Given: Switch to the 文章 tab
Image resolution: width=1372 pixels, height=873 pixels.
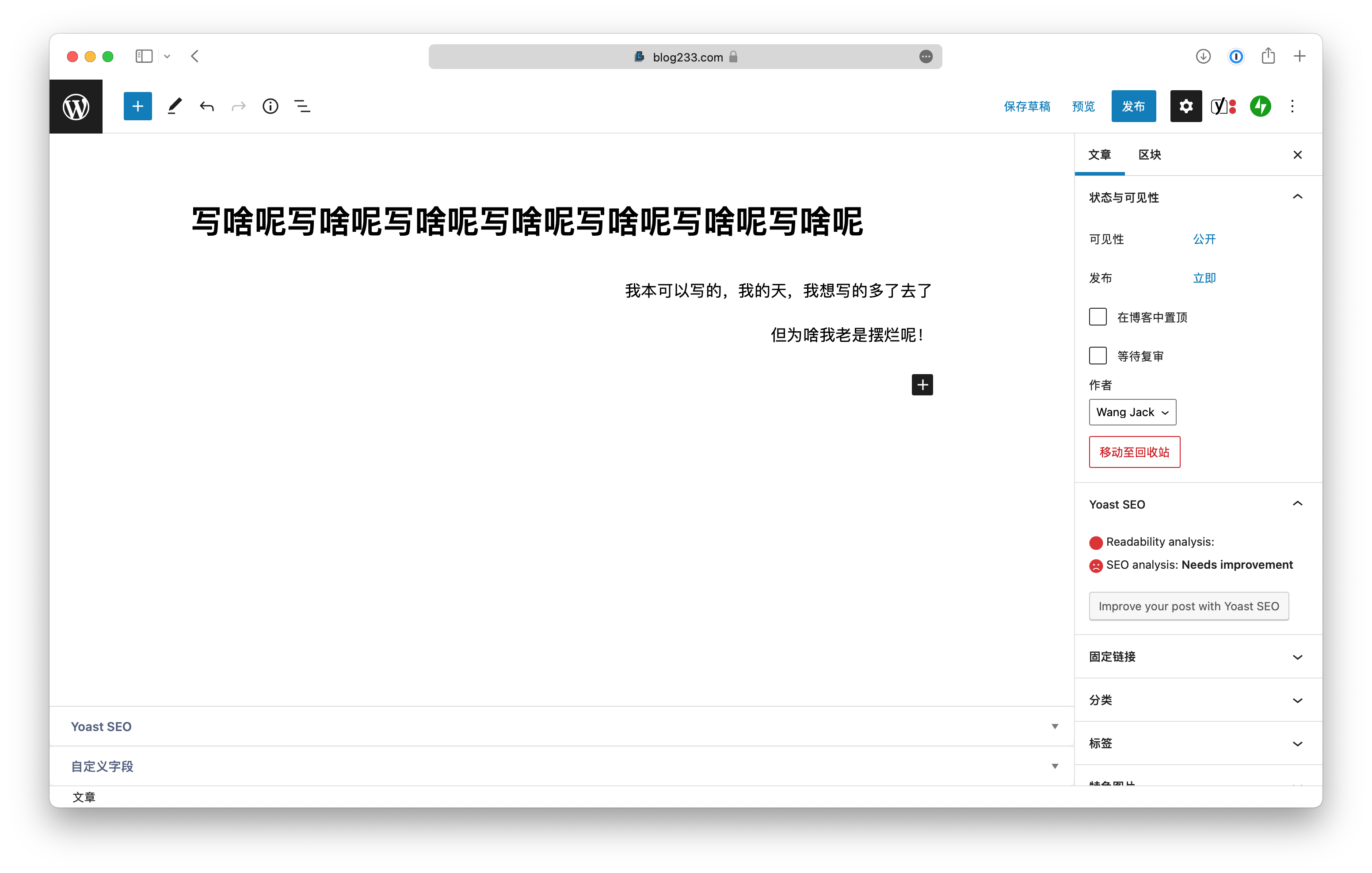Looking at the screenshot, I should tap(1100, 154).
